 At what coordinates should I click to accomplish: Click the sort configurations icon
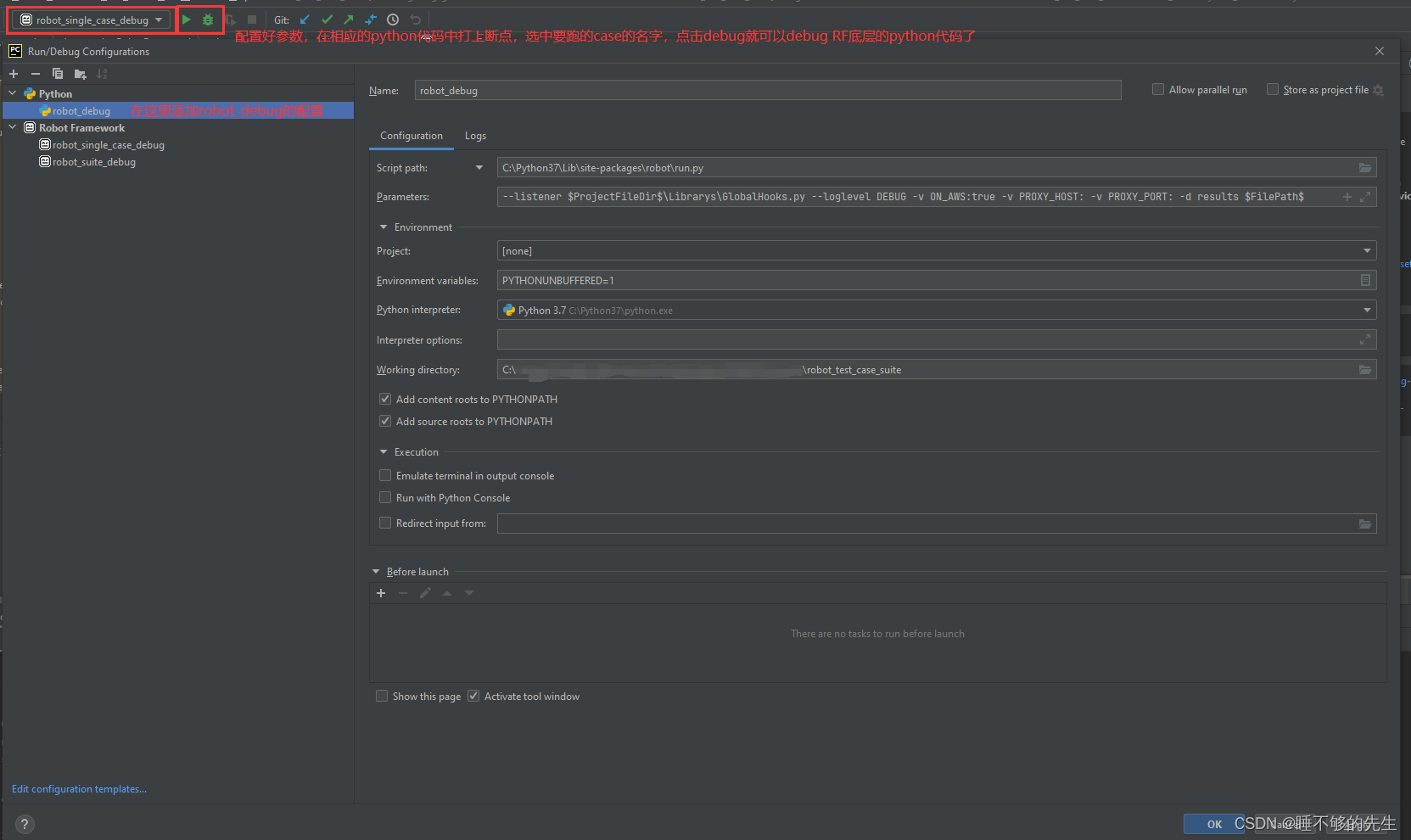coord(102,74)
